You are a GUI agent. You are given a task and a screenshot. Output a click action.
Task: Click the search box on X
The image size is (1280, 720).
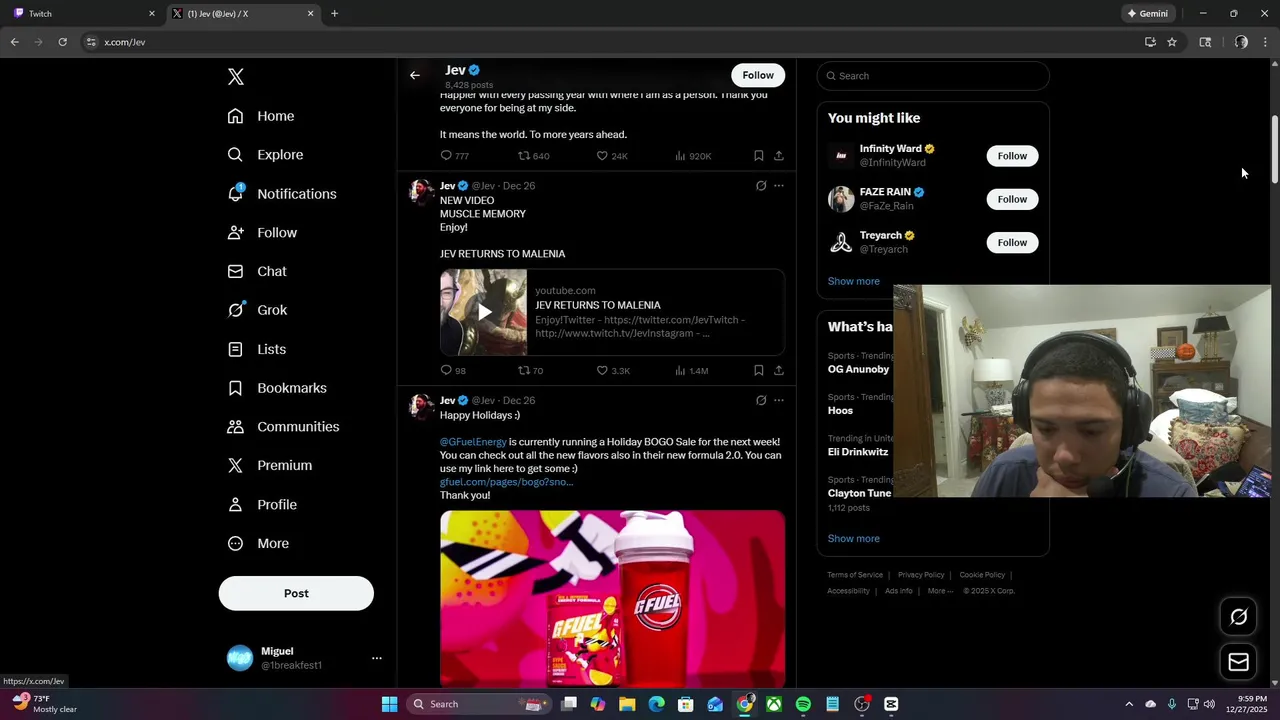pos(933,76)
